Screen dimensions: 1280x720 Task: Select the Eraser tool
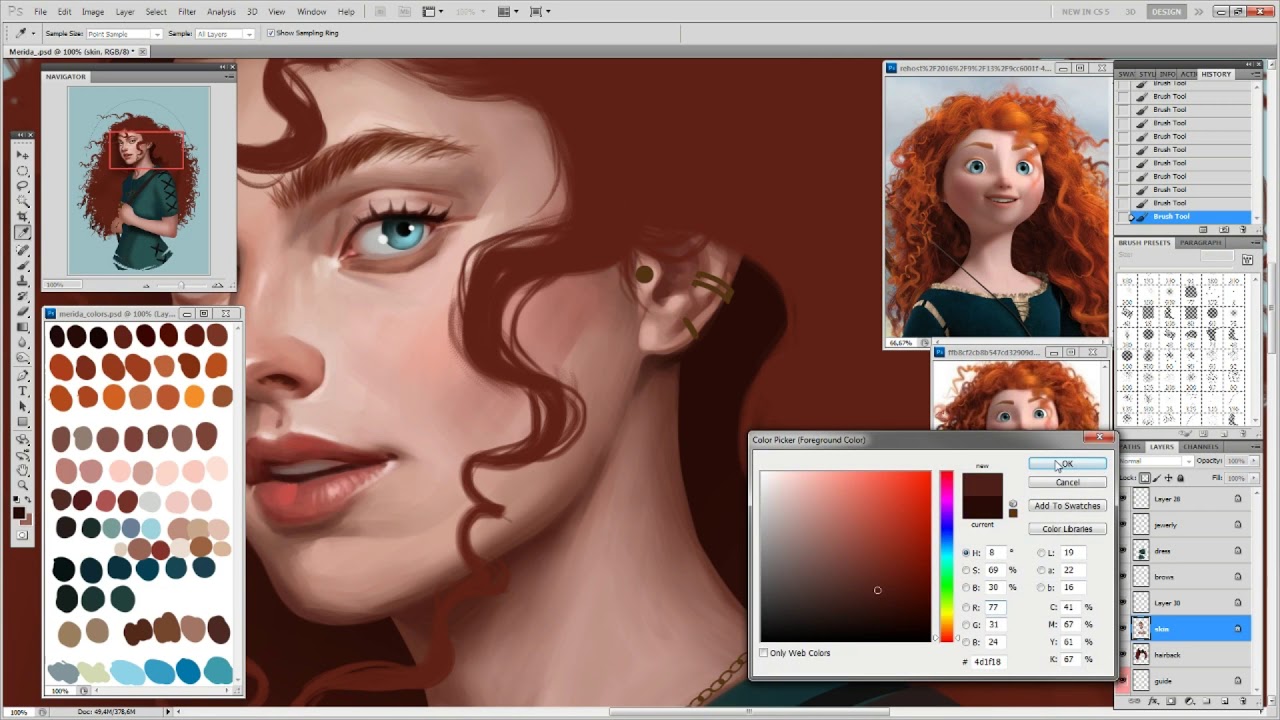pos(22,310)
